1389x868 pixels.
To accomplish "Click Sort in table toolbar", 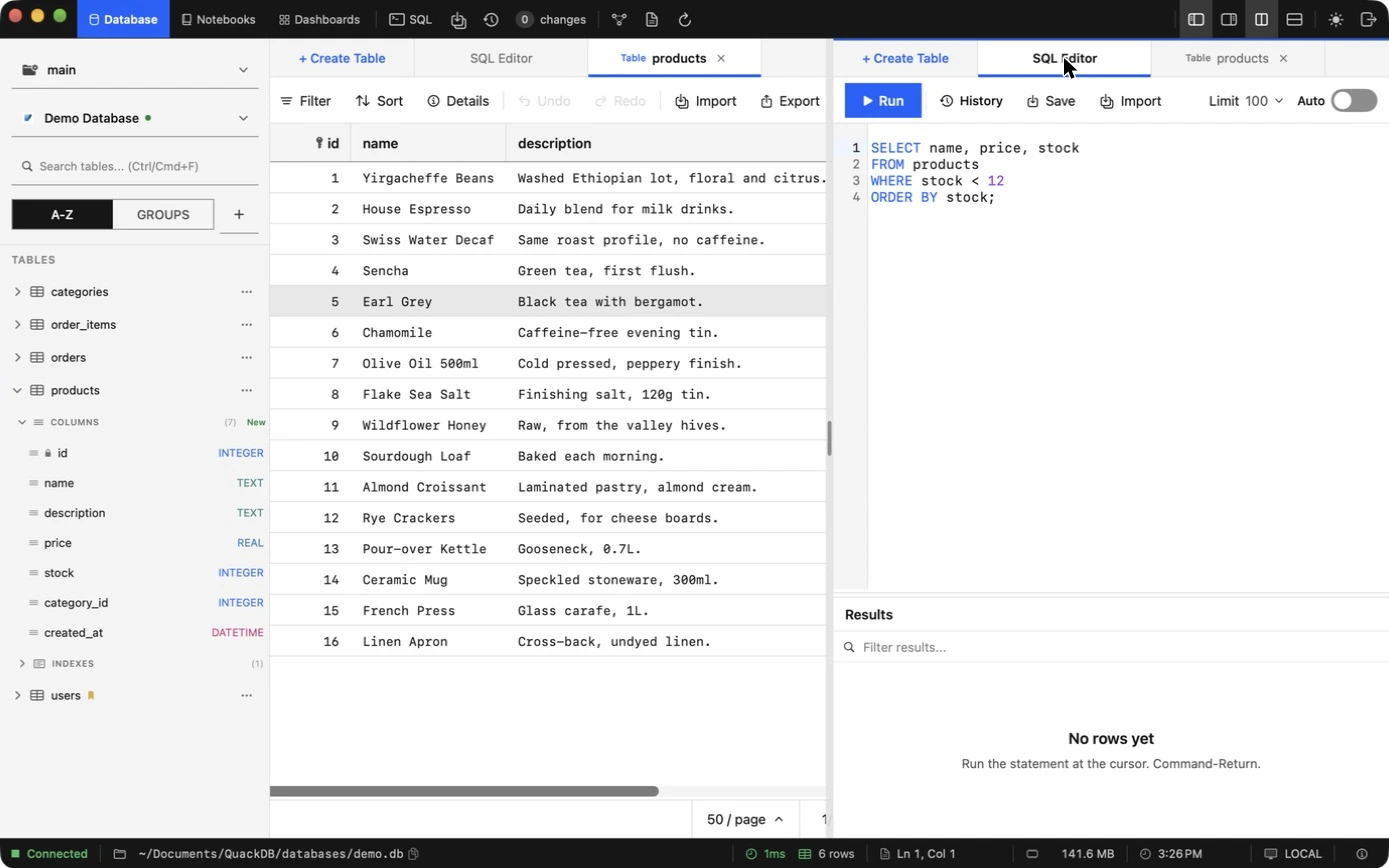I will point(379,101).
